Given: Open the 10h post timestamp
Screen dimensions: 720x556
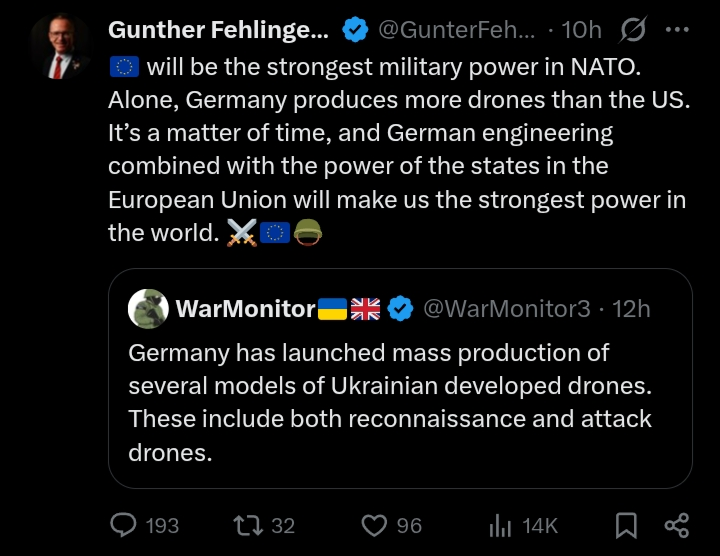Looking at the screenshot, I should (x=581, y=30).
